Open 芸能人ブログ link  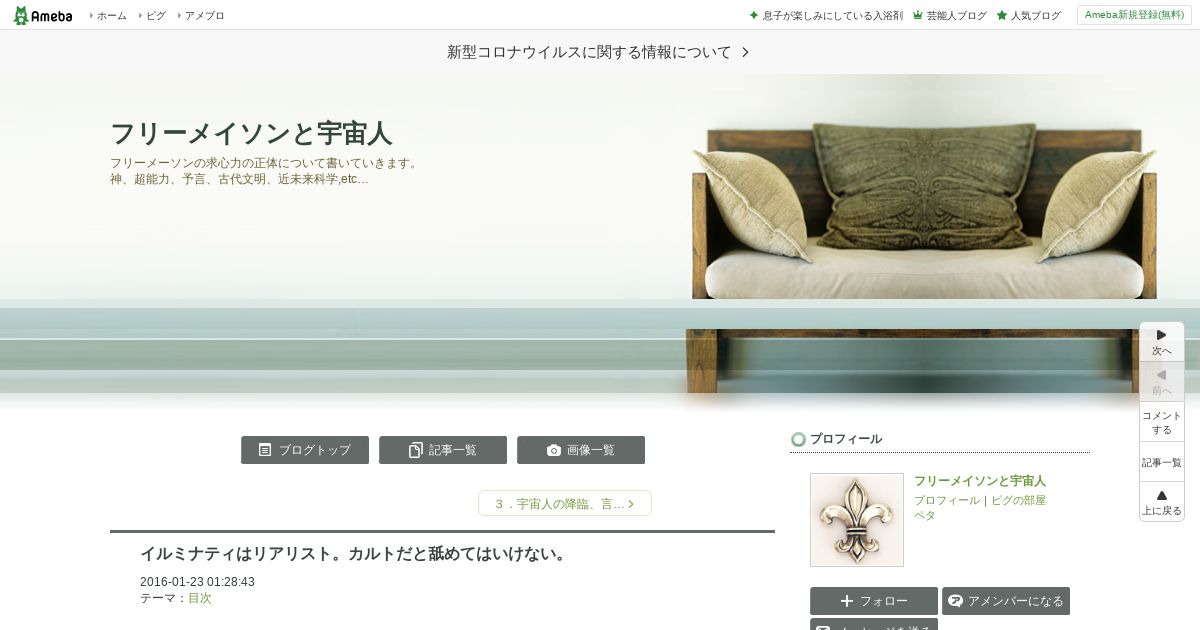pos(950,15)
